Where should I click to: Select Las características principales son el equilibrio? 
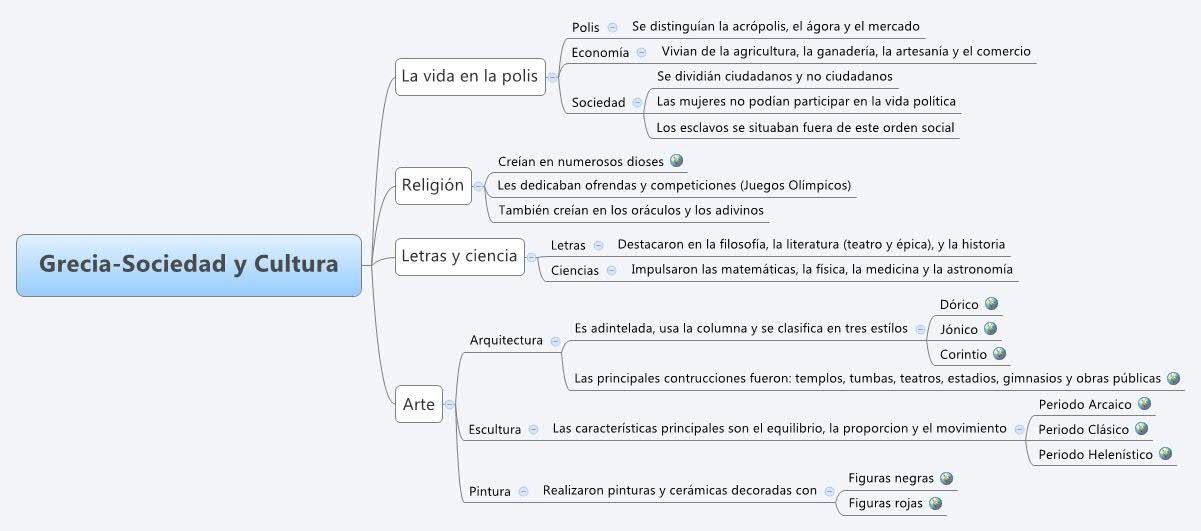pos(779,428)
